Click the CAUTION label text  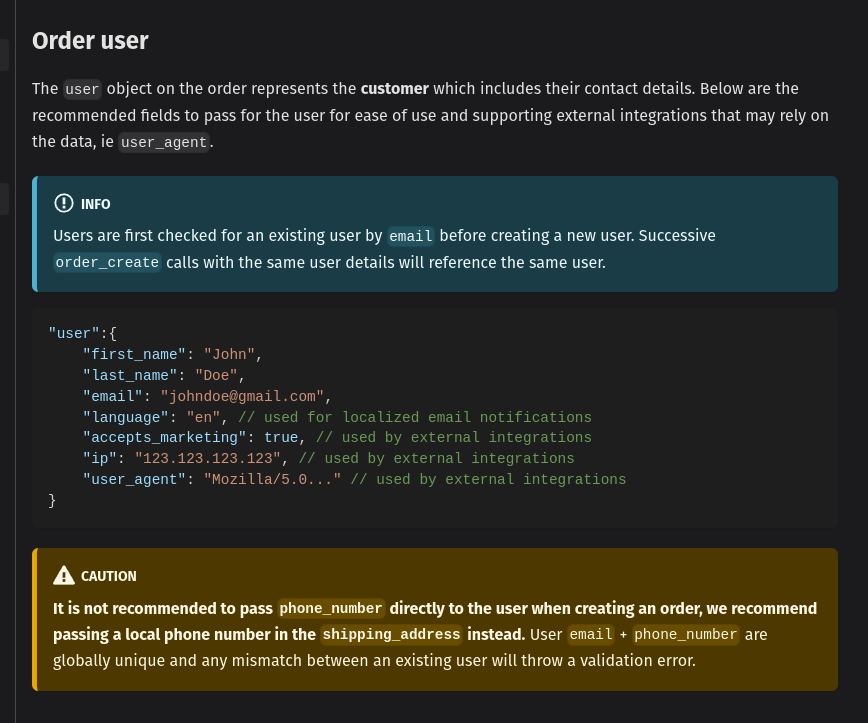click(108, 576)
